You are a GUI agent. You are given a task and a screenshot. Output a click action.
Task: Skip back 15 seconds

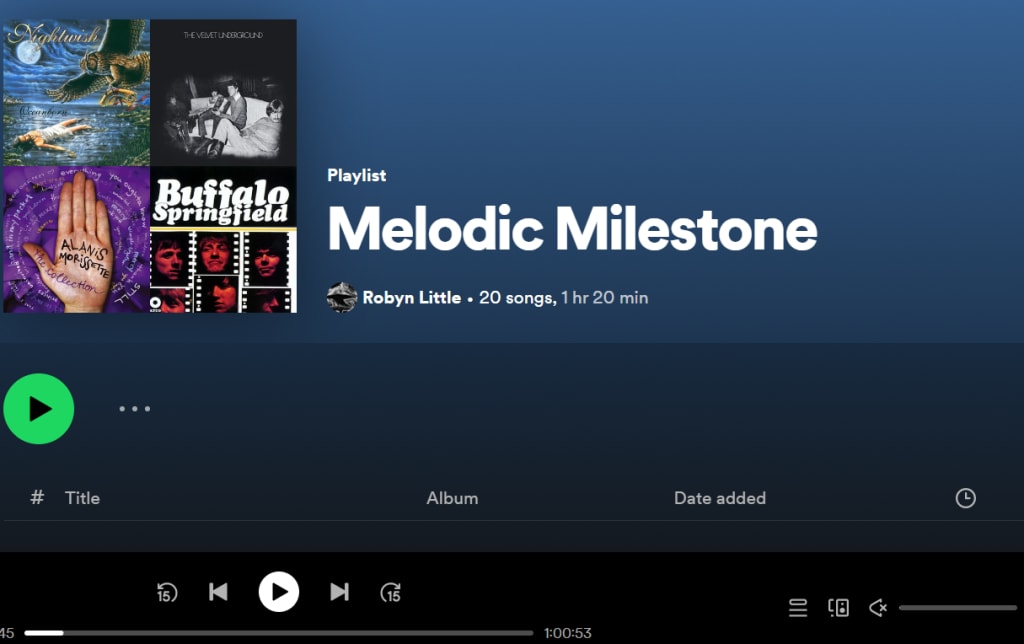[167, 592]
